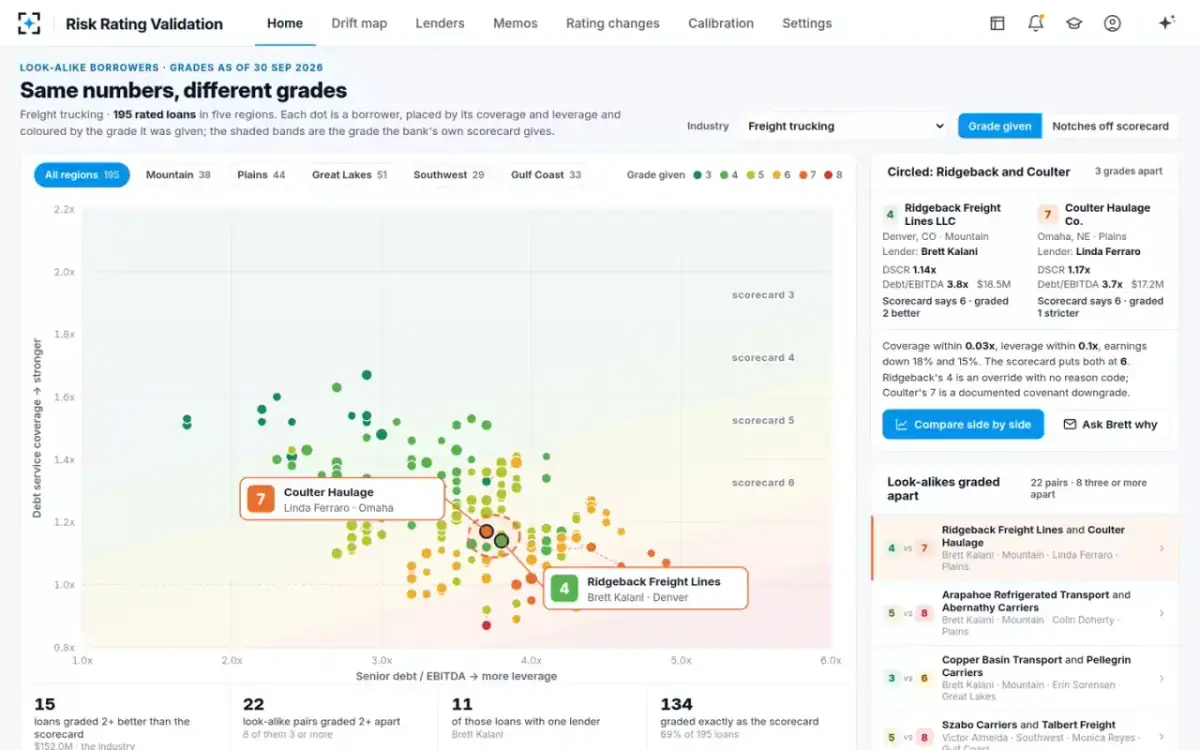Click the Ridgeback Freight Lines chart callout
The height and width of the screenshot is (750, 1200).
tap(646, 589)
